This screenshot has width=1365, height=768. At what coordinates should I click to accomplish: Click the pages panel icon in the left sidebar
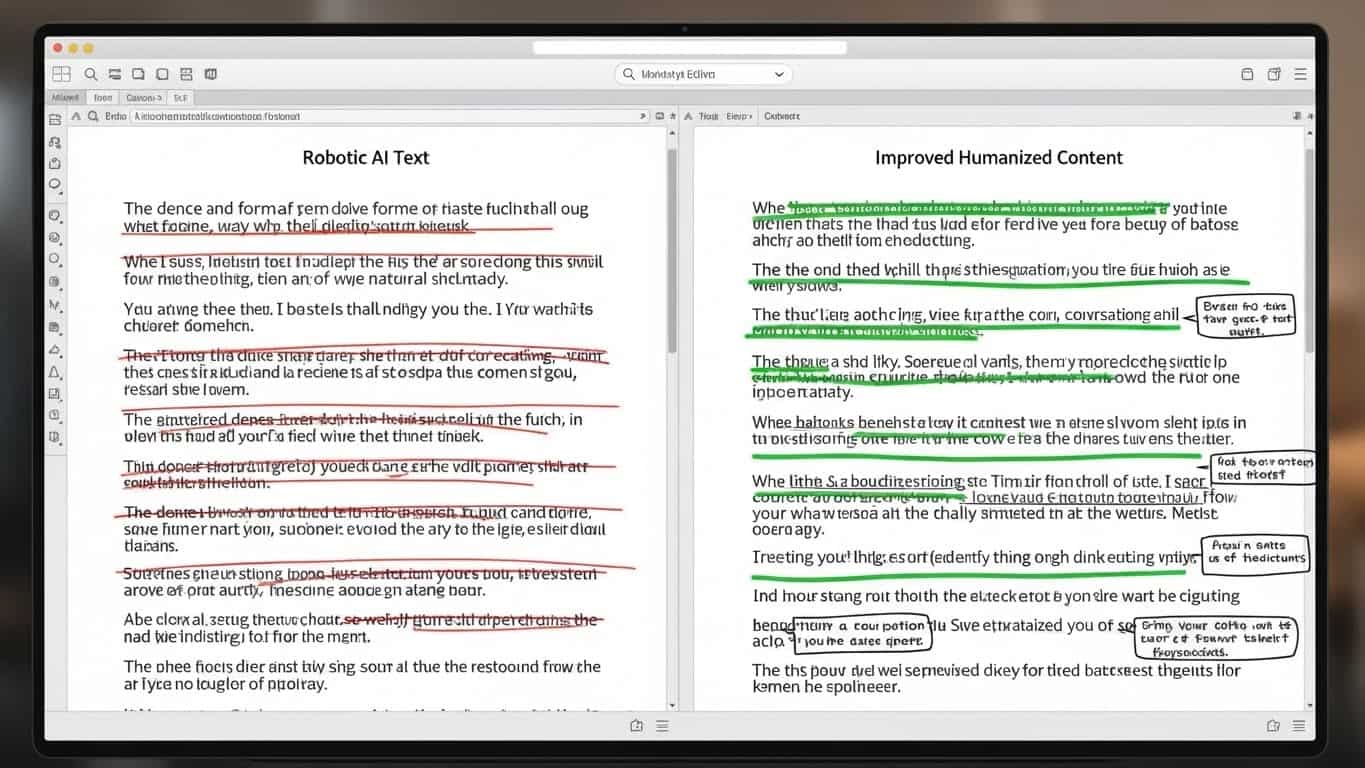55,118
